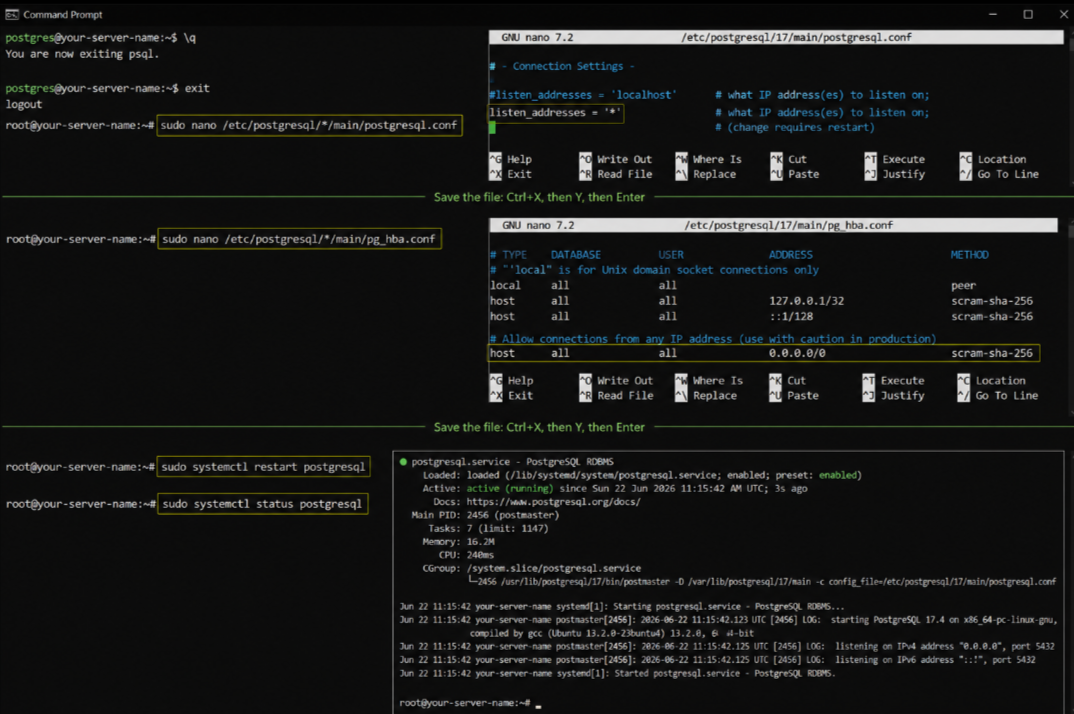Click the listen_addresses = '*' line
Screen dimensions: 1074x714
pyautogui.click(x=555, y=112)
